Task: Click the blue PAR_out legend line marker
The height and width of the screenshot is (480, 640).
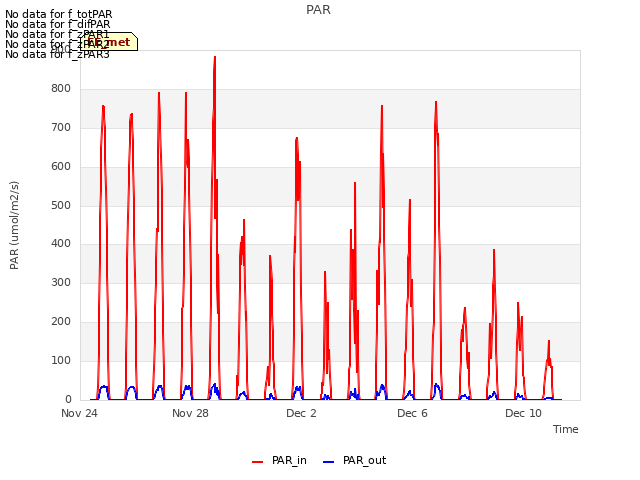Action: 329,462
